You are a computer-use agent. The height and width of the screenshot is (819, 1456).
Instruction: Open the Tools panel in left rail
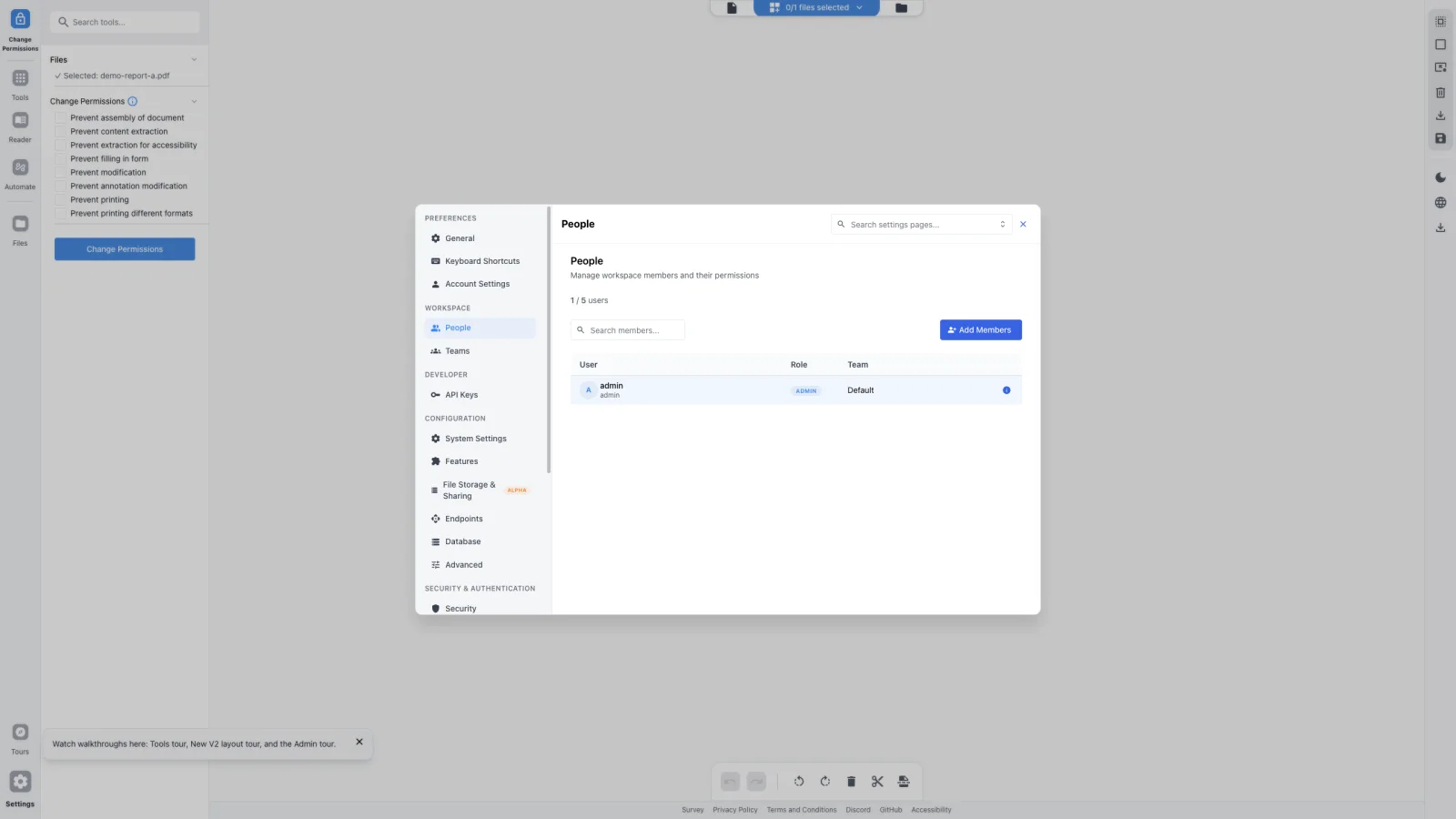tap(20, 79)
